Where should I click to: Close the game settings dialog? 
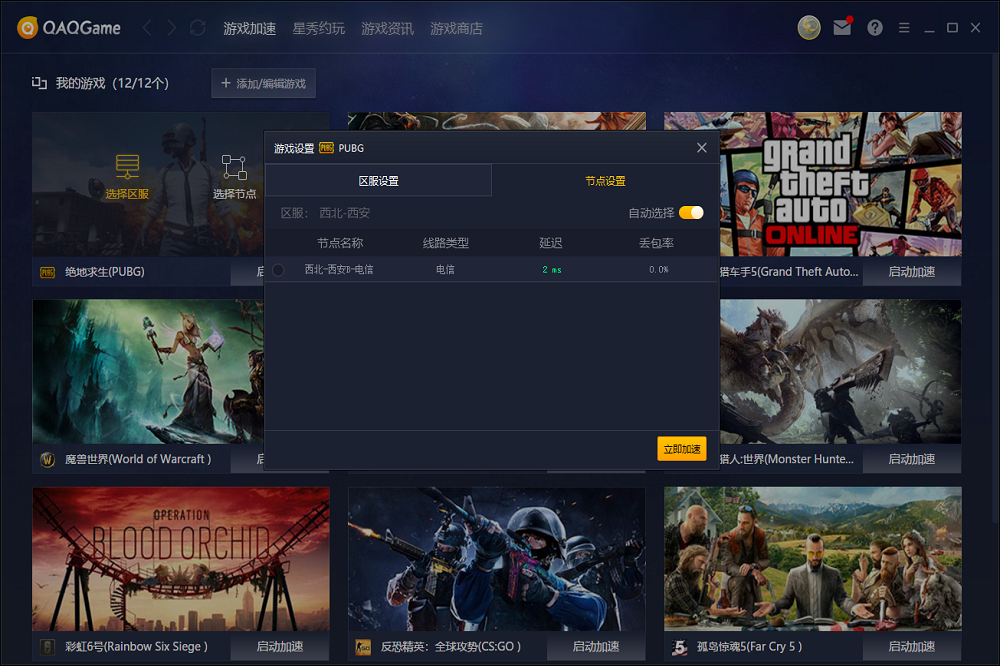pos(702,148)
